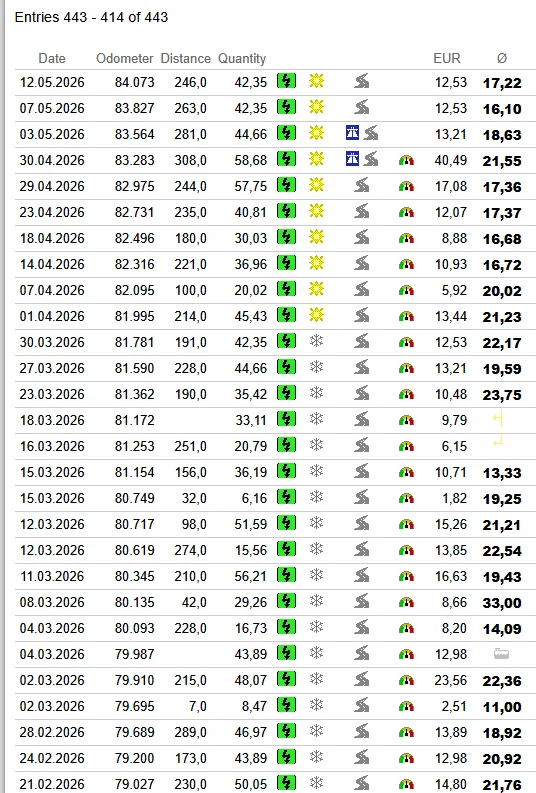Click the country road icon in the 23.04.2026 row
Screen dimensions: 536x793
click(362, 211)
